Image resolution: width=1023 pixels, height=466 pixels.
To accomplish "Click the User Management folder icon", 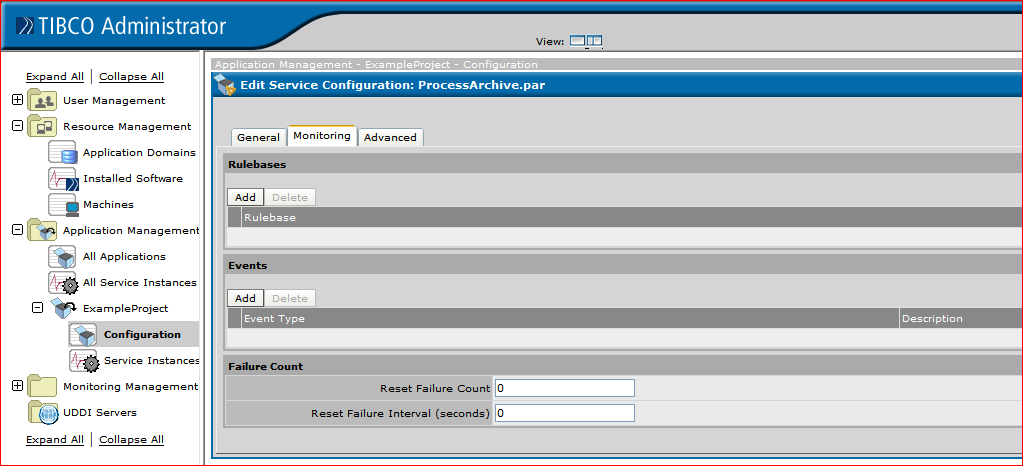I will click(42, 101).
